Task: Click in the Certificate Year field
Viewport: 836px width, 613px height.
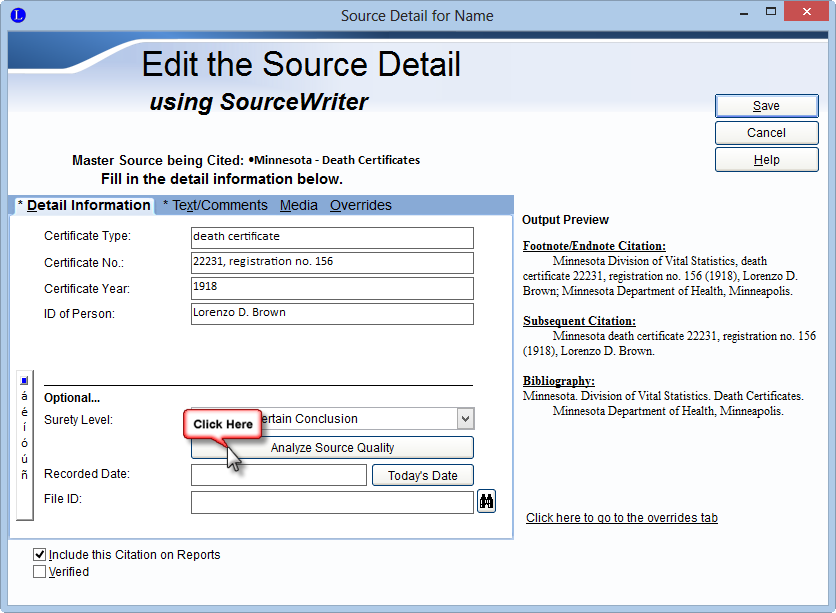Action: coord(332,288)
